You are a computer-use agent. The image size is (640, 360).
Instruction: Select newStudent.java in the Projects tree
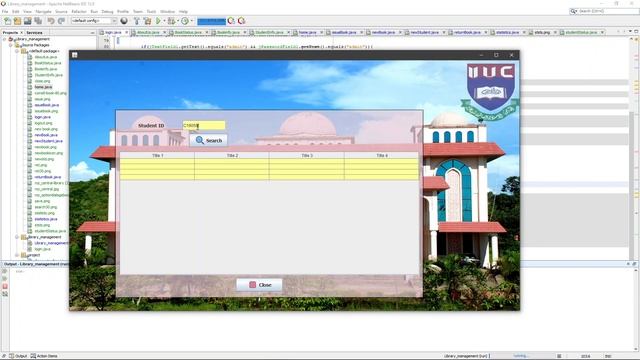(48, 141)
